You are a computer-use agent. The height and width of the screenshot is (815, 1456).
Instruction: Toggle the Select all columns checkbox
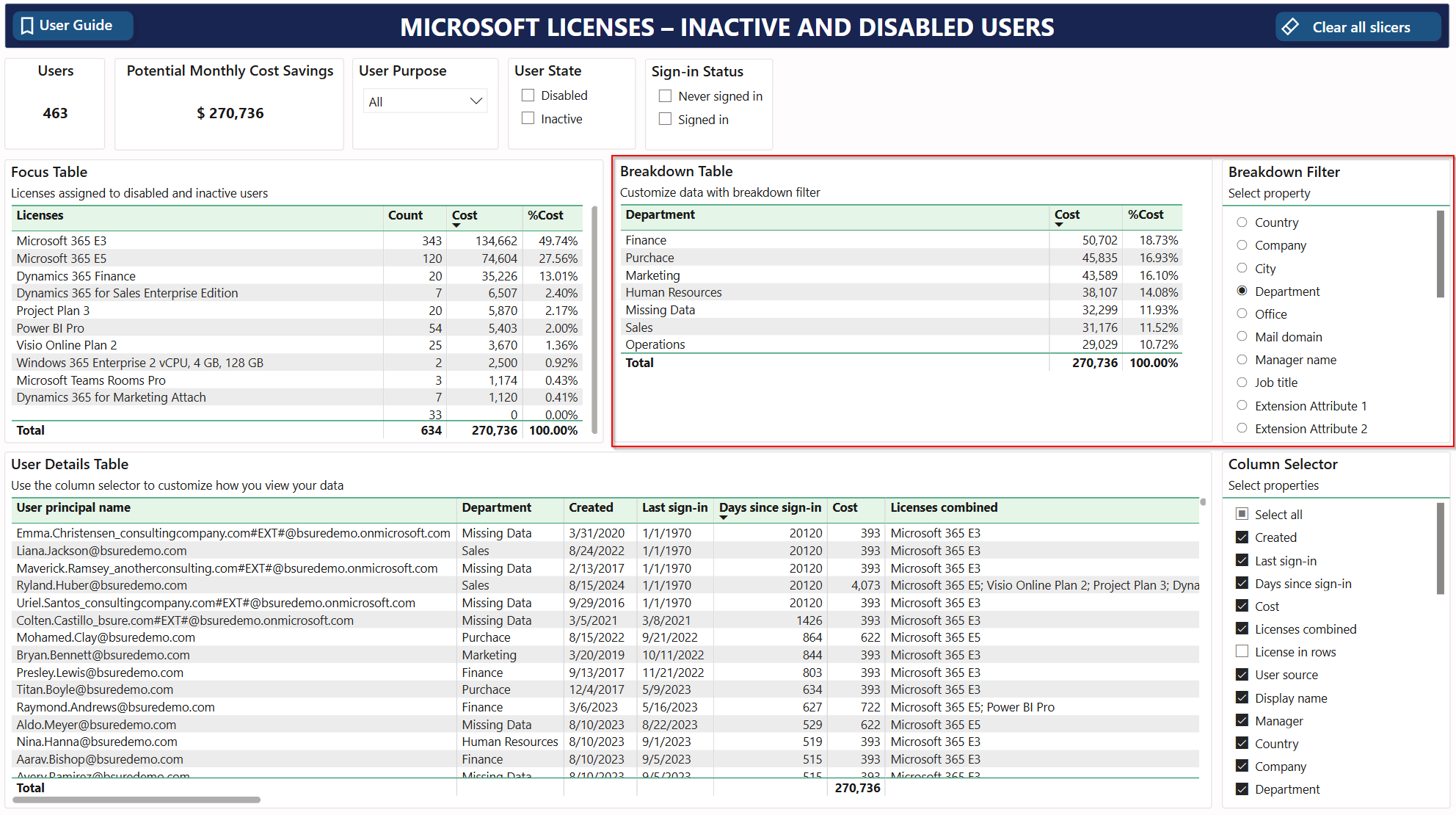[x=1242, y=514]
